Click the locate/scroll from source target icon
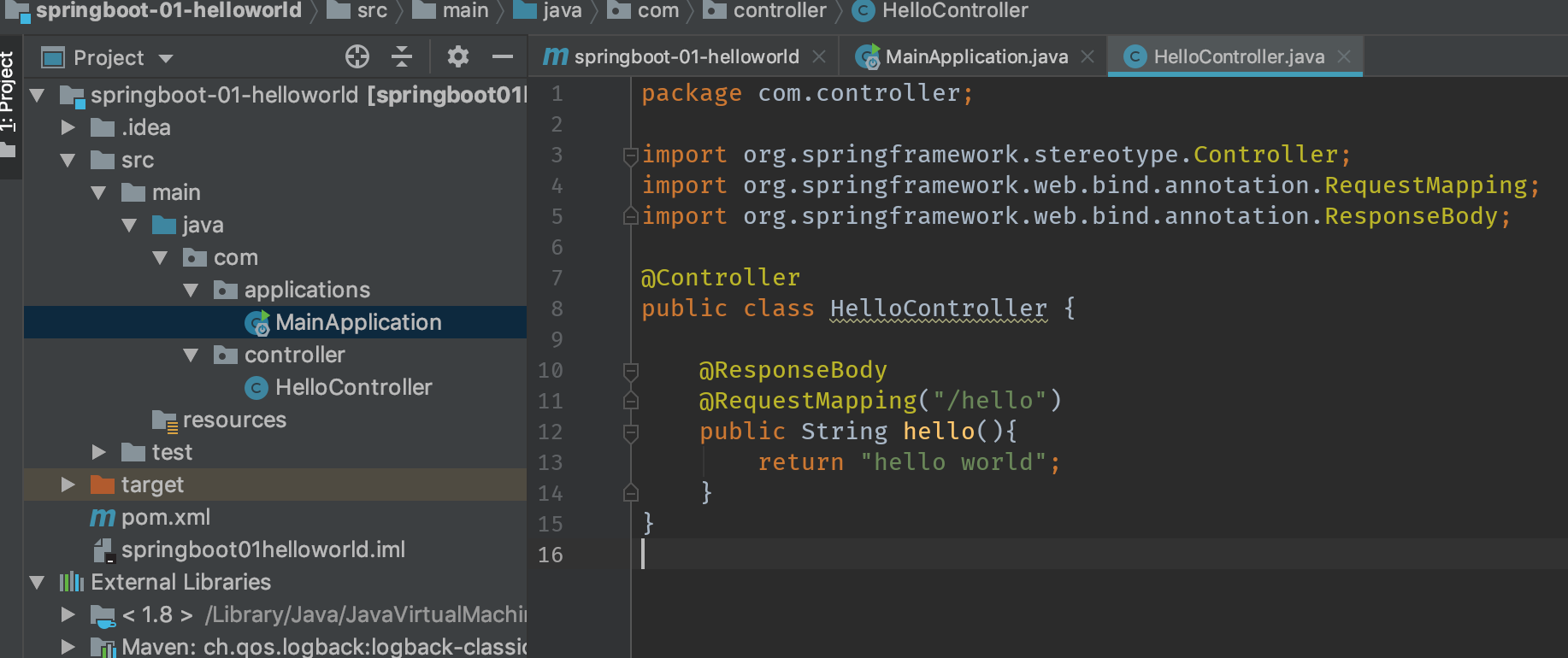The width and height of the screenshot is (1568, 658). [357, 57]
